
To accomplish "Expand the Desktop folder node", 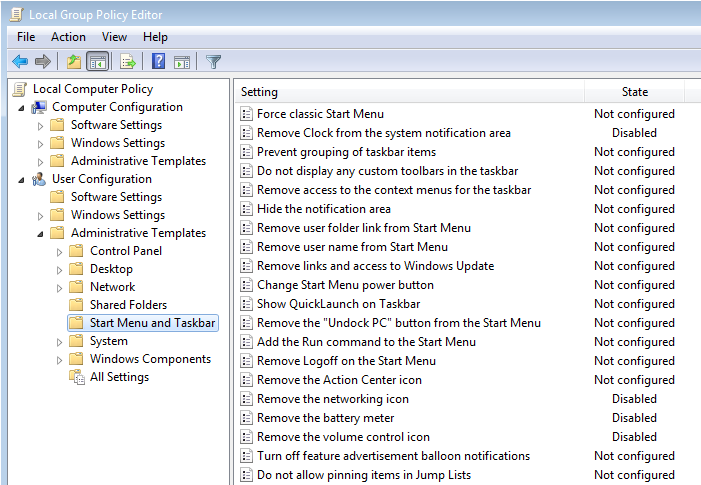I will (x=59, y=270).
